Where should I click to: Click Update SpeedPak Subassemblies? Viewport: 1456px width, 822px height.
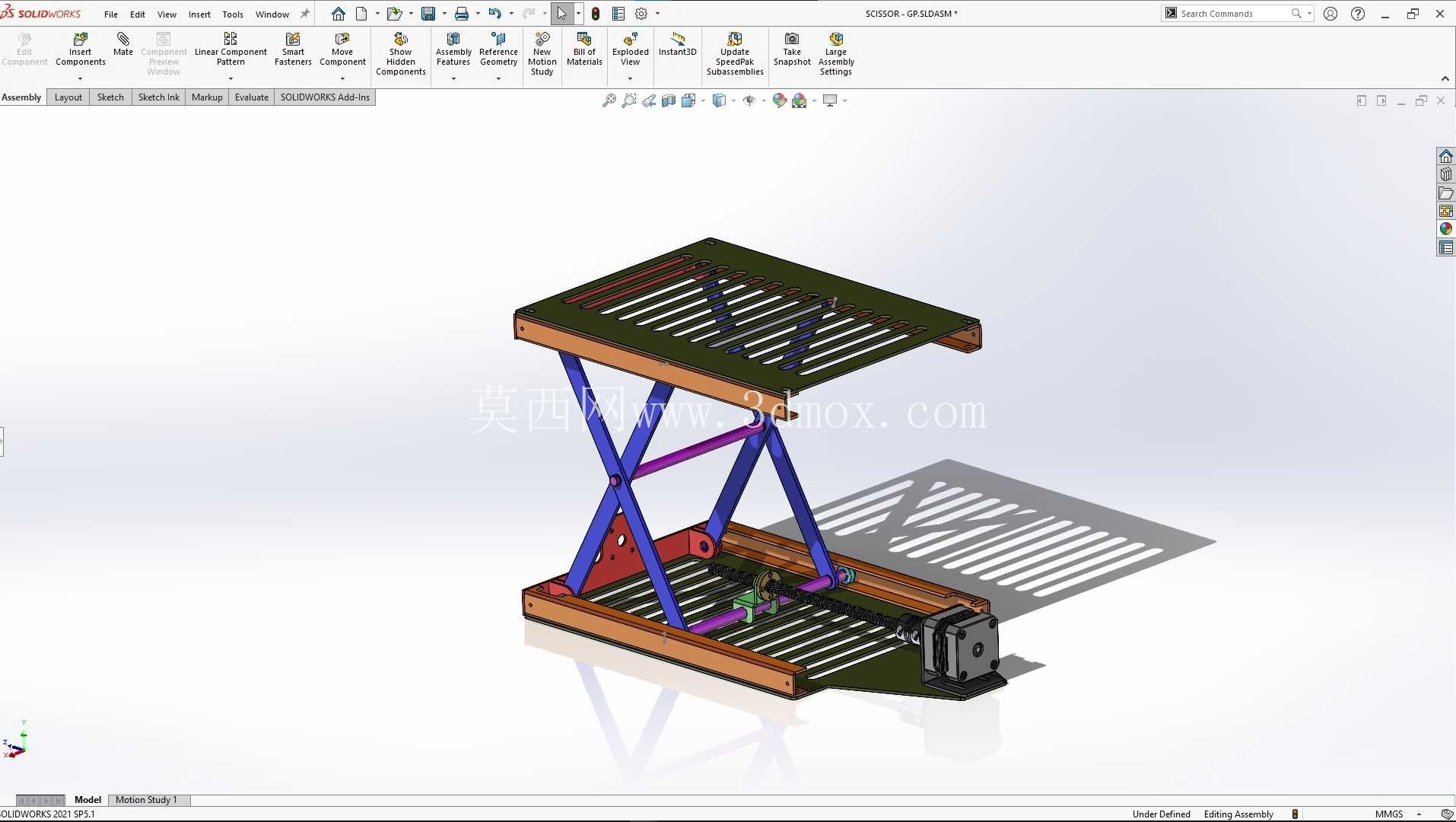click(735, 54)
